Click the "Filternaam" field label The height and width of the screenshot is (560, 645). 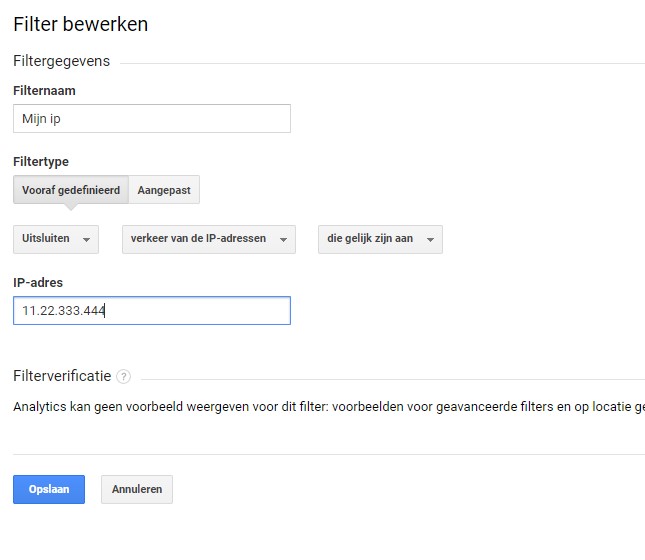pos(44,91)
